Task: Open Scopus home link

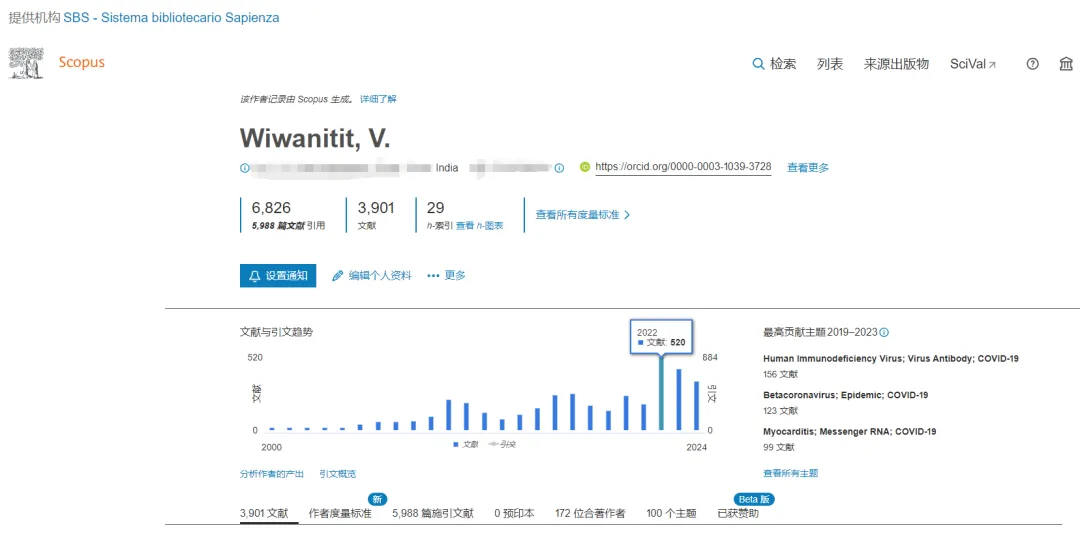Action: click(81, 63)
